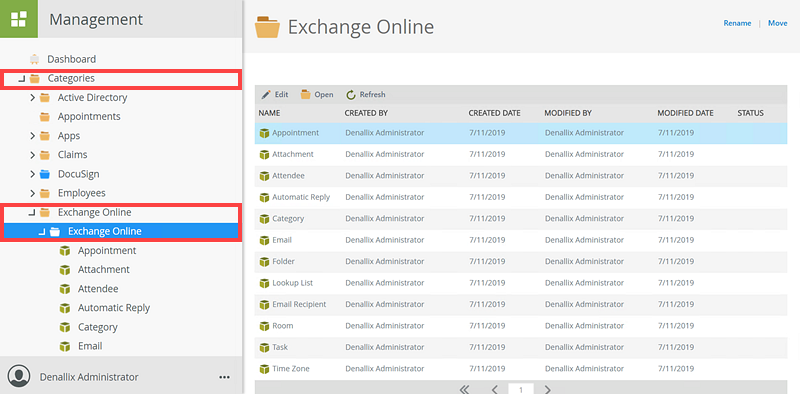Click the Exchange Online page heading folder icon
800x394 pixels.
[267, 27]
